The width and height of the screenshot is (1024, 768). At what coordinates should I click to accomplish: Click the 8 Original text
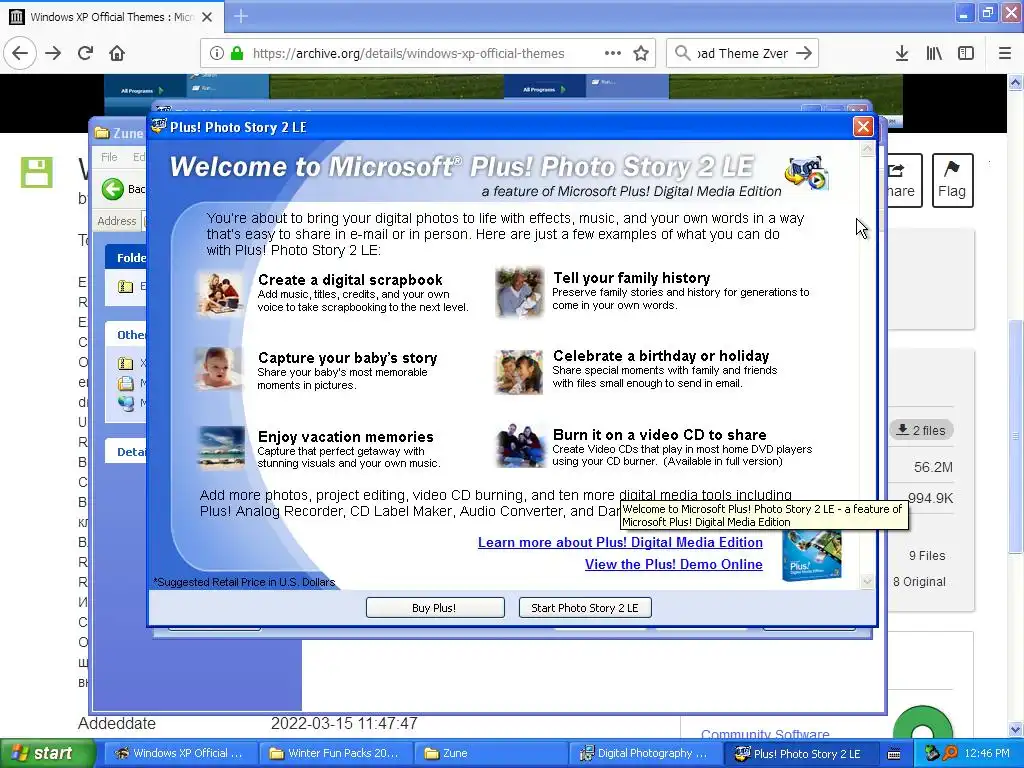920,582
